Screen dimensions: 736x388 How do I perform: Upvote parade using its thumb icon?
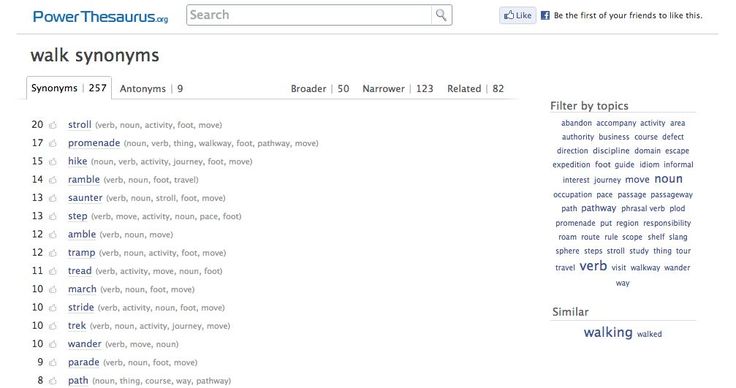(x=53, y=363)
